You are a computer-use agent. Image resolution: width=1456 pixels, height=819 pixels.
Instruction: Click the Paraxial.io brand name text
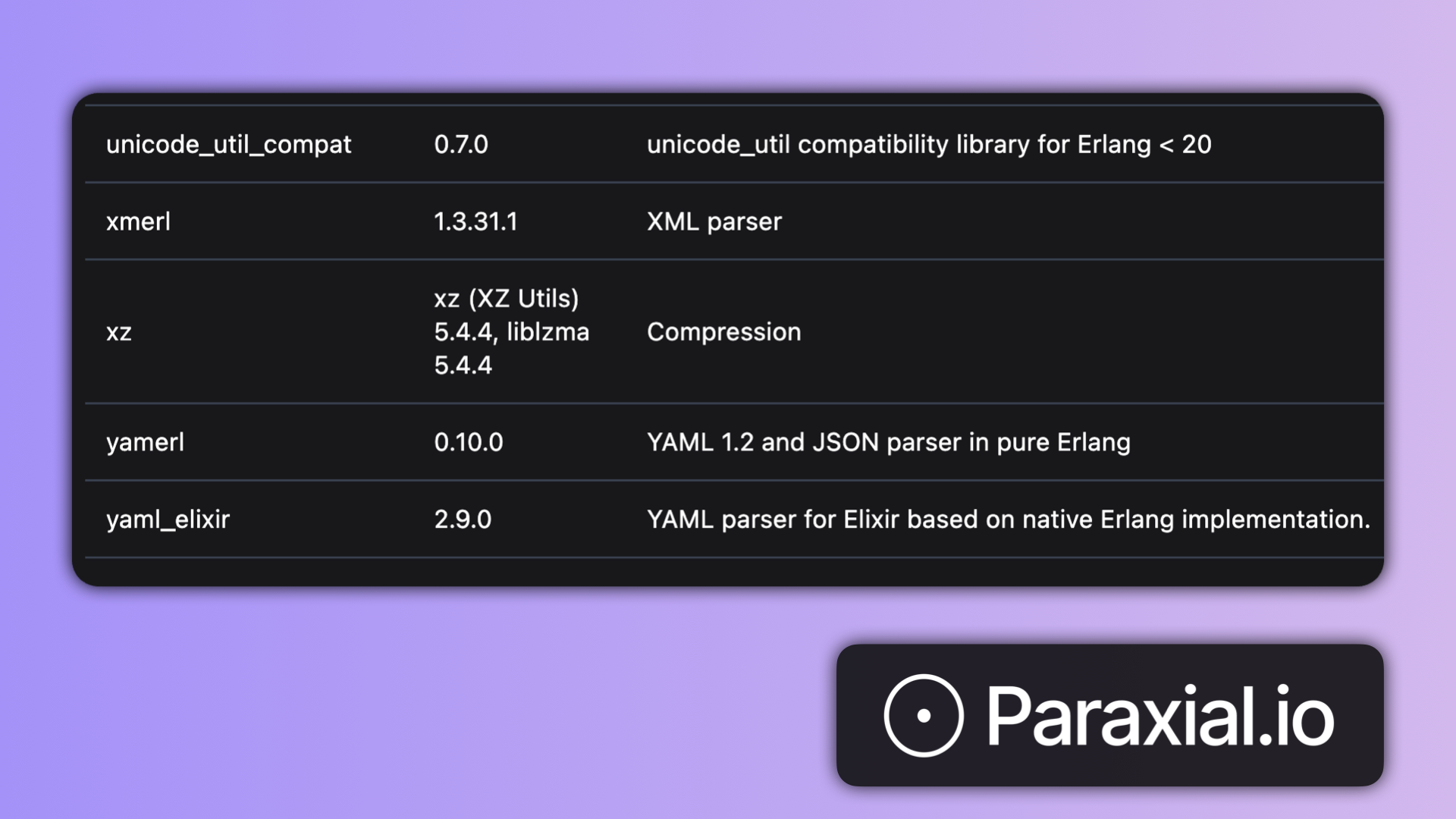click(x=1159, y=716)
